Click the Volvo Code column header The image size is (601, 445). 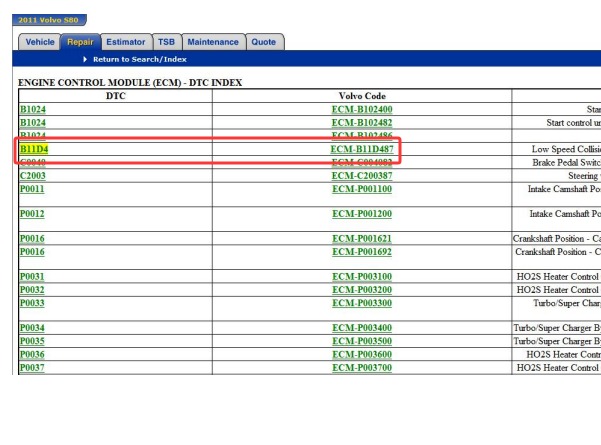(362, 96)
